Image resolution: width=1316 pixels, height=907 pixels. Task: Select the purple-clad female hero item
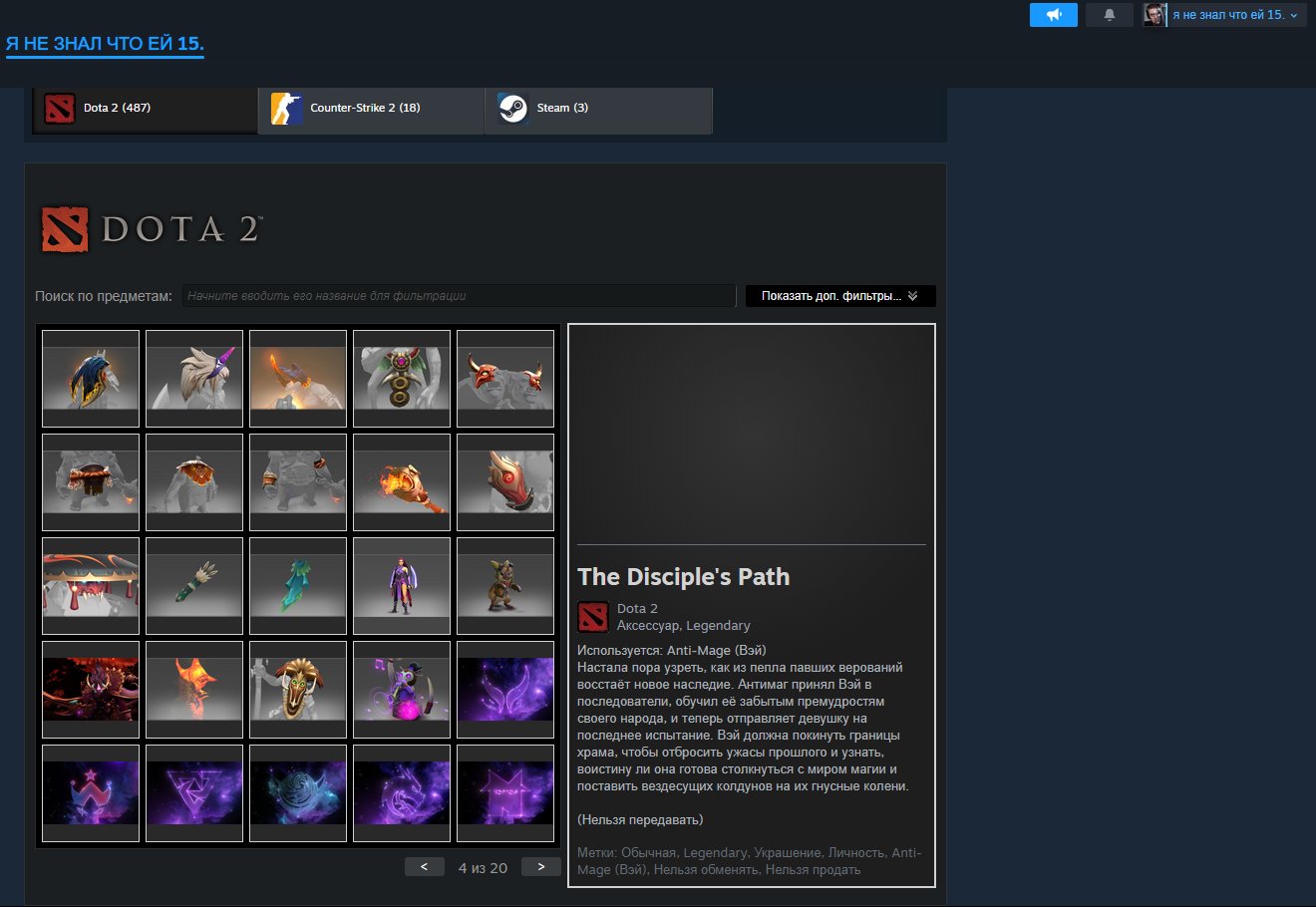coord(402,586)
